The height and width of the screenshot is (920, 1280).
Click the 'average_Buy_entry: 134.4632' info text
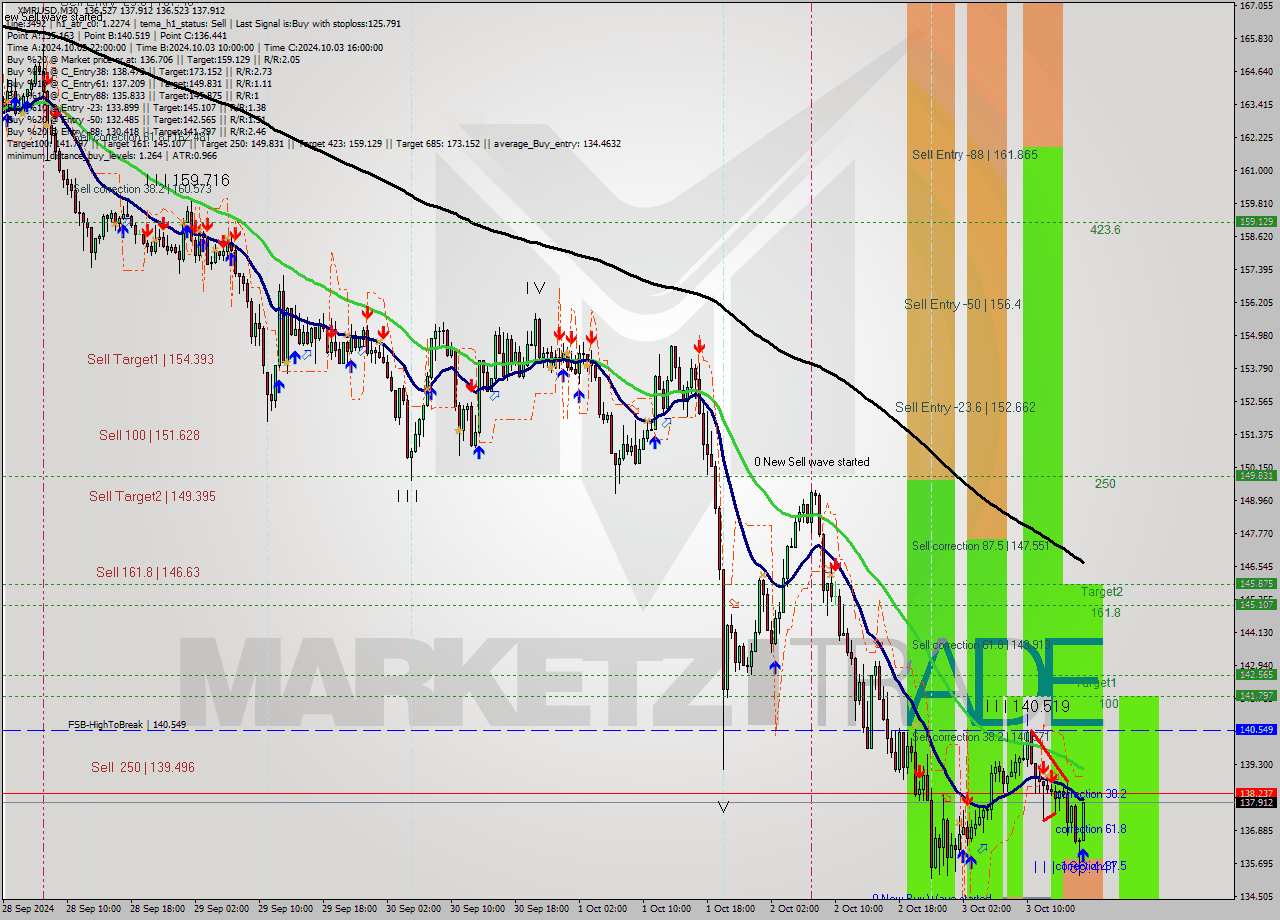click(555, 144)
